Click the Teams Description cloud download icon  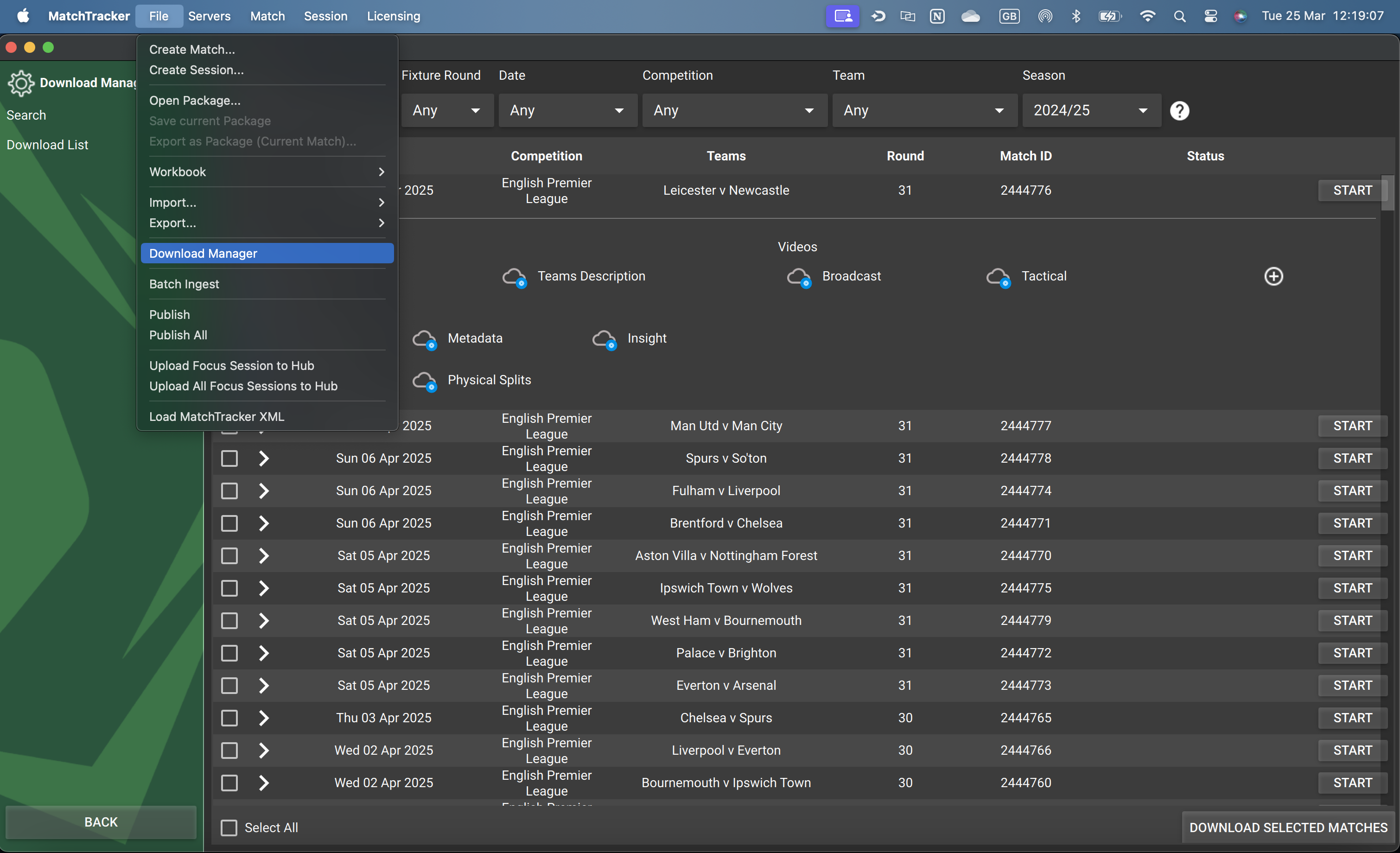click(x=514, y=277)
